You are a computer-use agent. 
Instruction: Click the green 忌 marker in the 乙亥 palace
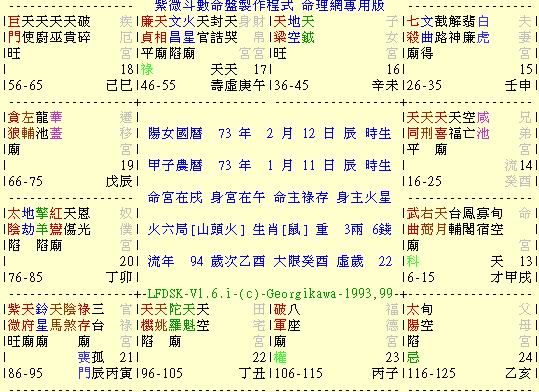click(413, 357)
